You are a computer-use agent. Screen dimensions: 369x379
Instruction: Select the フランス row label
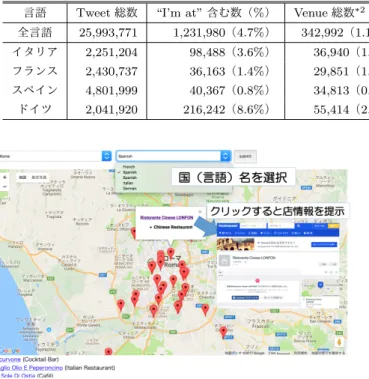[x=35, y=71]
